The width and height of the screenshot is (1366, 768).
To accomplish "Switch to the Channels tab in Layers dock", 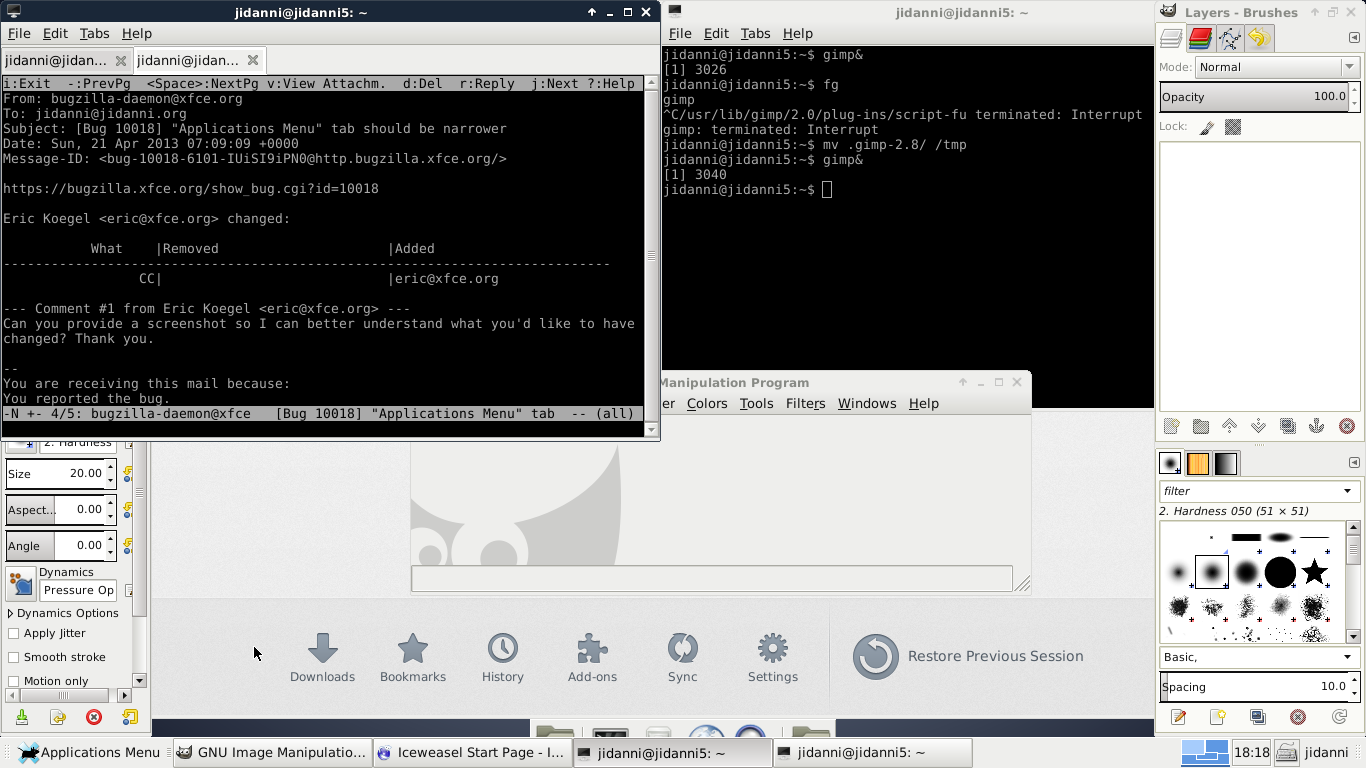I will 1200,39.
